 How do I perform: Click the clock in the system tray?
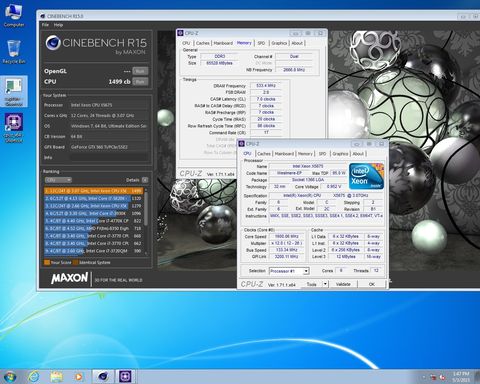(461, 377)
